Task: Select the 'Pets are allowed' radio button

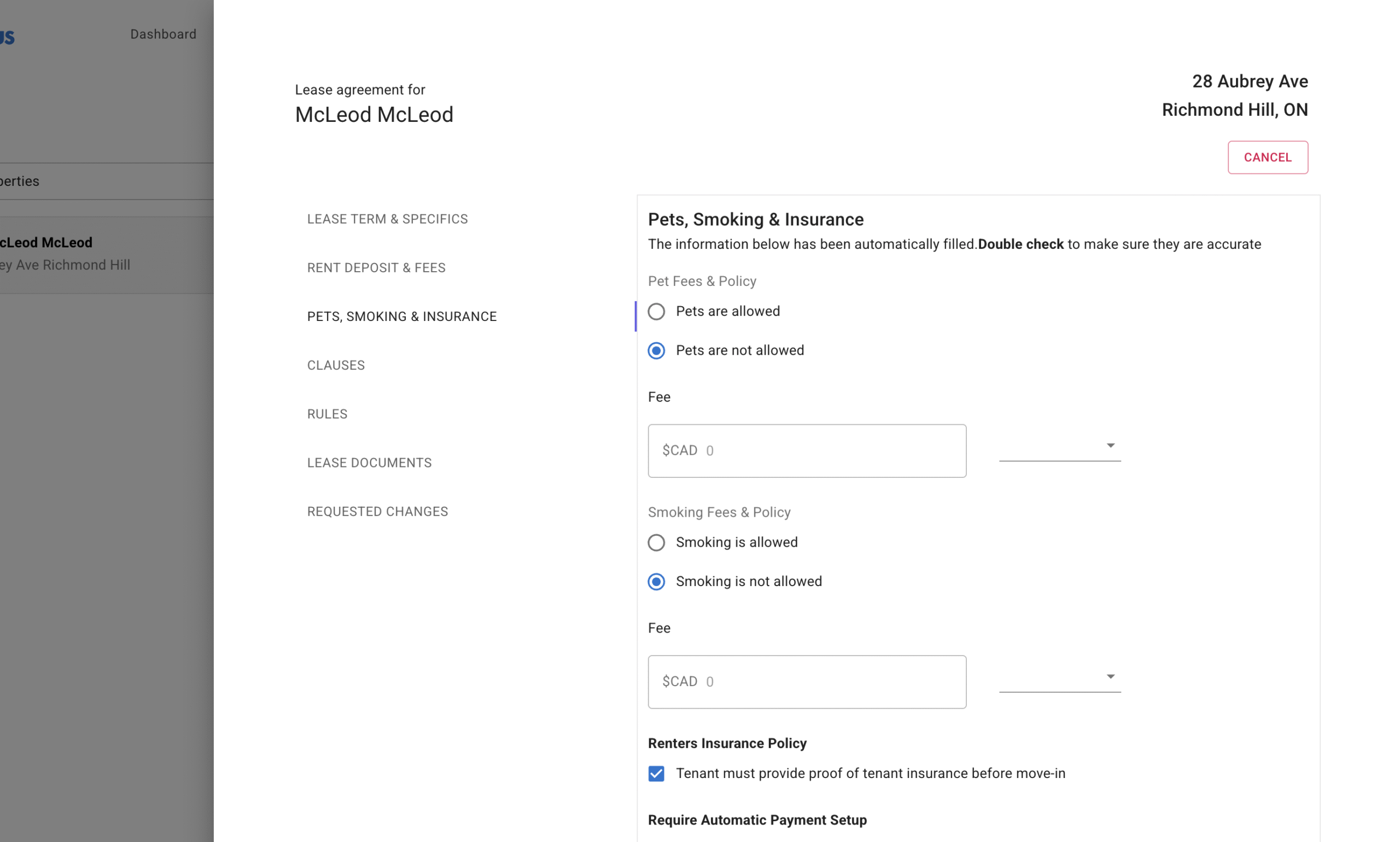Action: [x=656, y=312]
